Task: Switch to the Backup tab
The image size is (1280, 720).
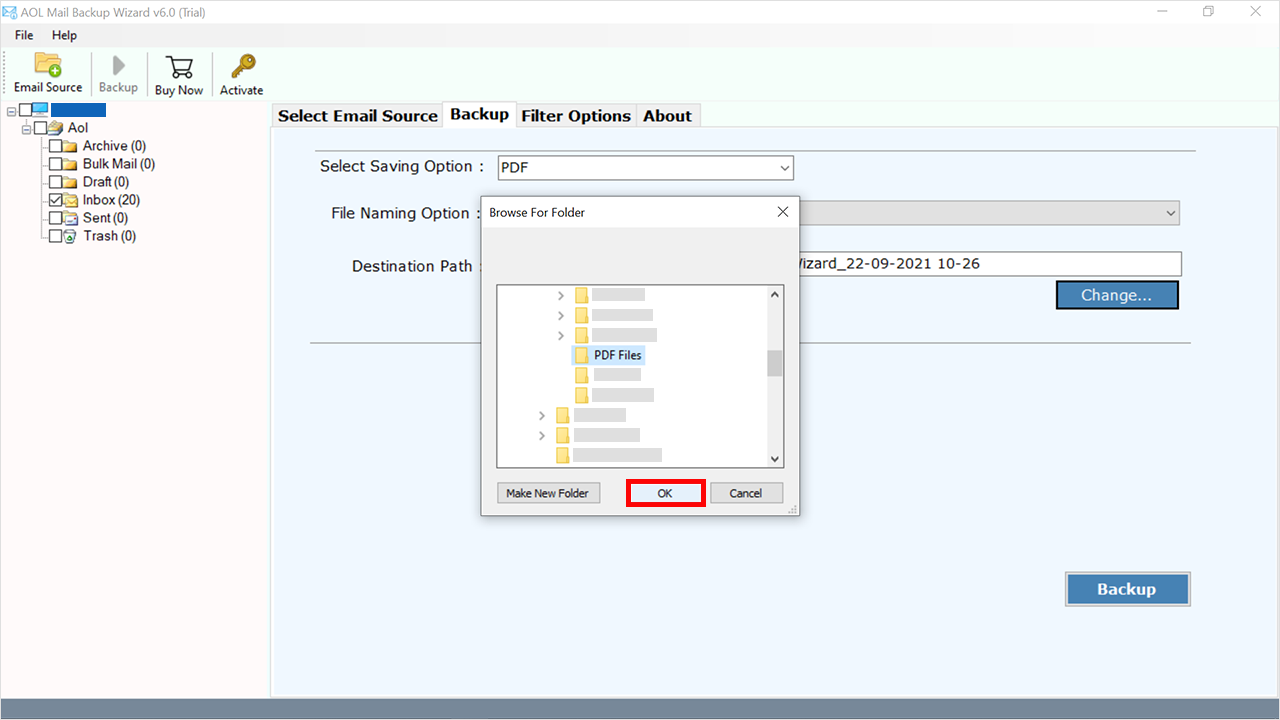Action: tap(479, 114)
